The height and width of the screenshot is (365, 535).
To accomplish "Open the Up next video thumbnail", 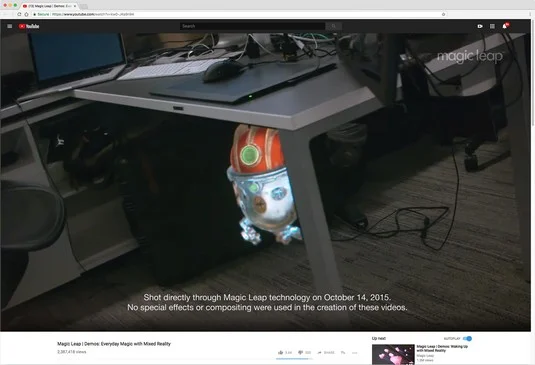I will [393, 354].
